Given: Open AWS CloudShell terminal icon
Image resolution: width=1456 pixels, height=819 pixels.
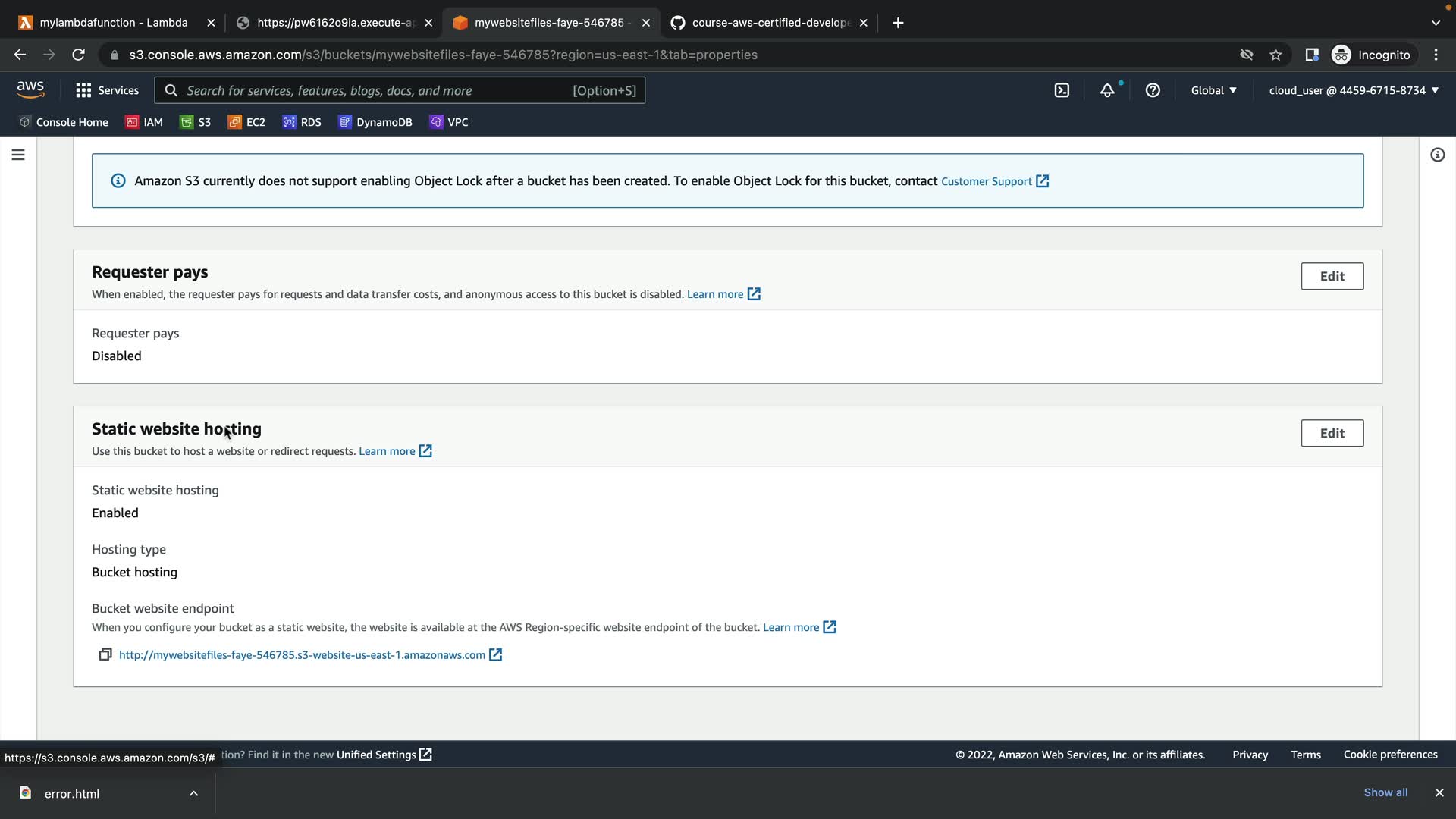Looking at the screenshot, I should click(1062, 90).
